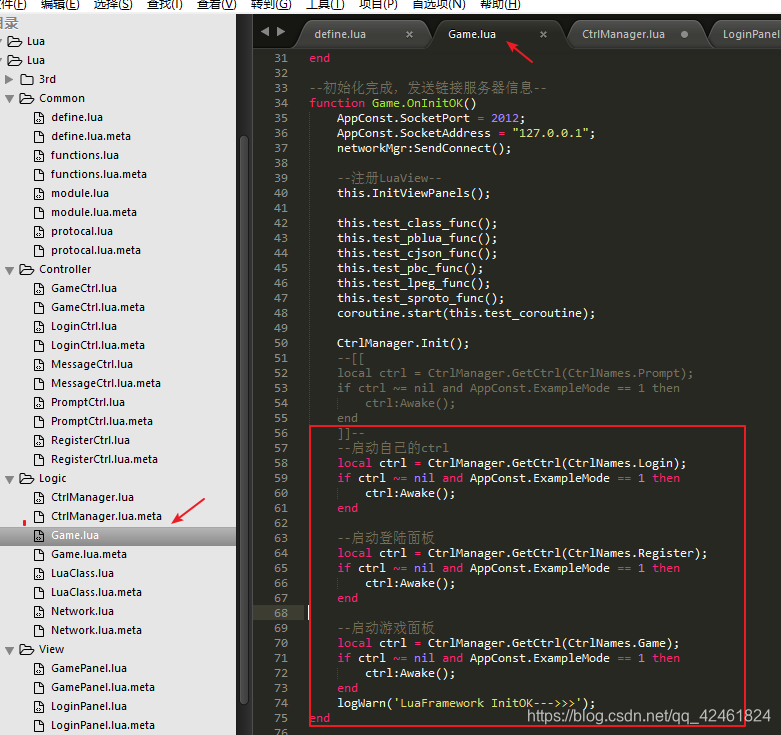Click the CtrlManager.lua file icon in sidebar
This screenshot has height=735, width=781.
tap(39, 497)
